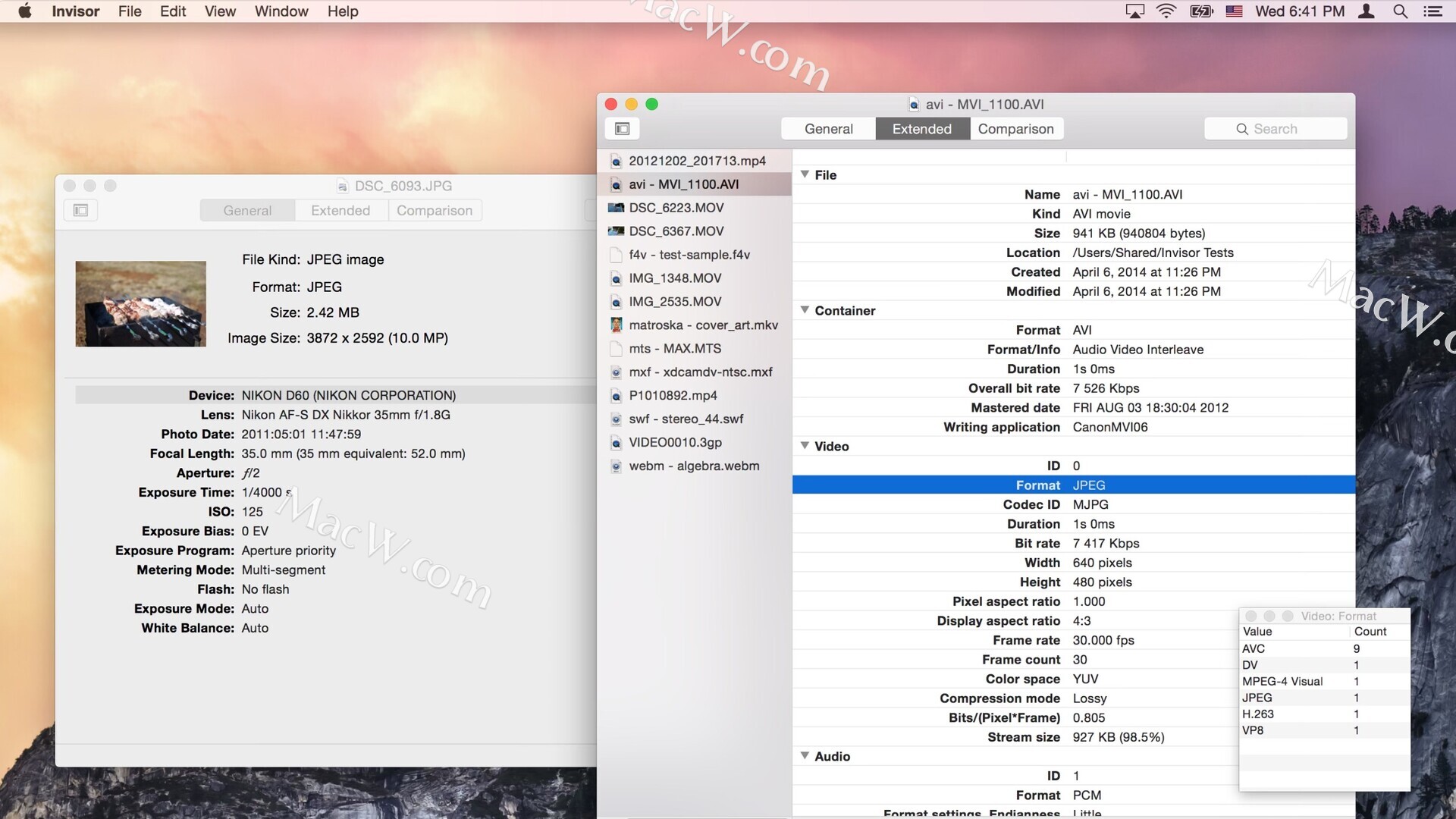Collapse the File section
The height and width of the screenshot is (819, 1456).
pyautogui.click(x=805, y=174)
